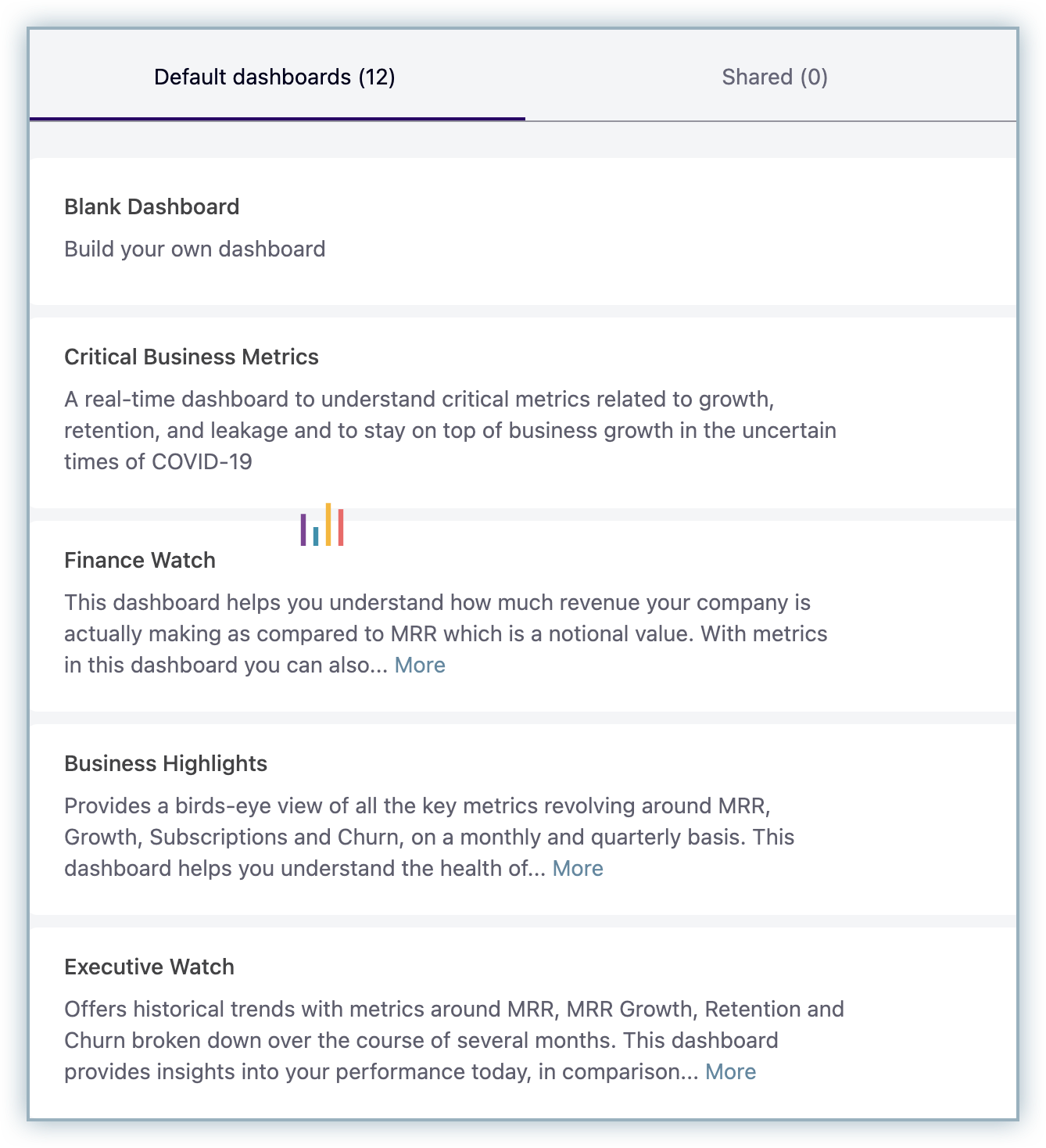This screenshot has height=1148, width=1046.
Task: Pick the Executive Watch dashboard title
Action: (149, 967)
